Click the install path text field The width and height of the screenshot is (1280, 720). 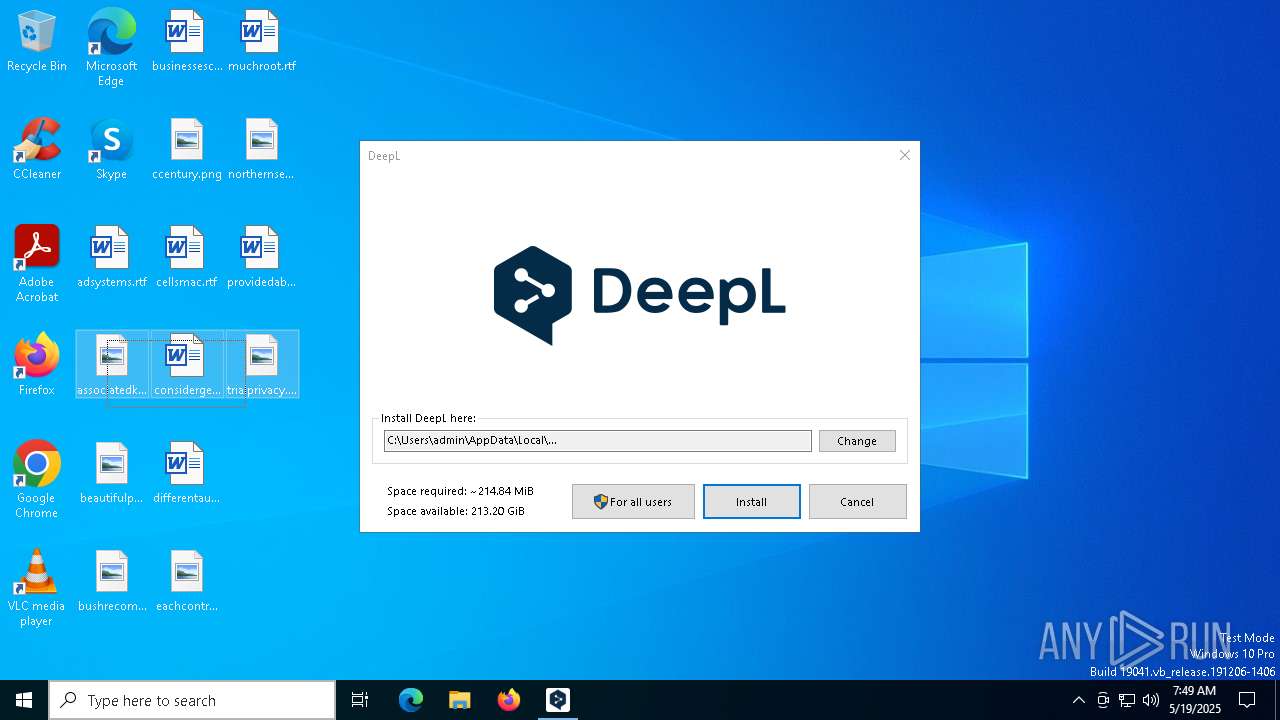tap(597, 441)
